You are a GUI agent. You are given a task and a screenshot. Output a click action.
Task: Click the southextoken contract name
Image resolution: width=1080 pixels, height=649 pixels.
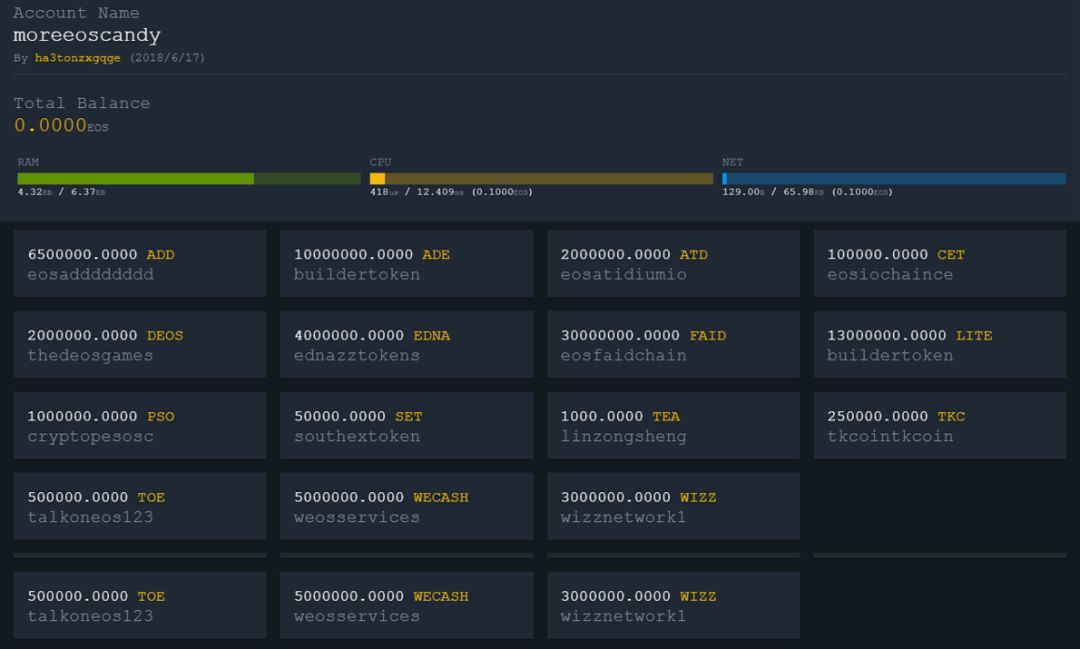[357, 436]
